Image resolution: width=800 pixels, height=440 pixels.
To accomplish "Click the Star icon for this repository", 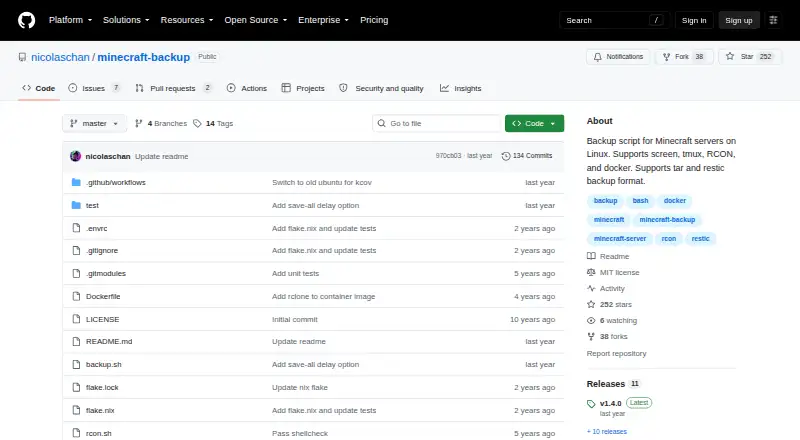I will coord(730,57).
